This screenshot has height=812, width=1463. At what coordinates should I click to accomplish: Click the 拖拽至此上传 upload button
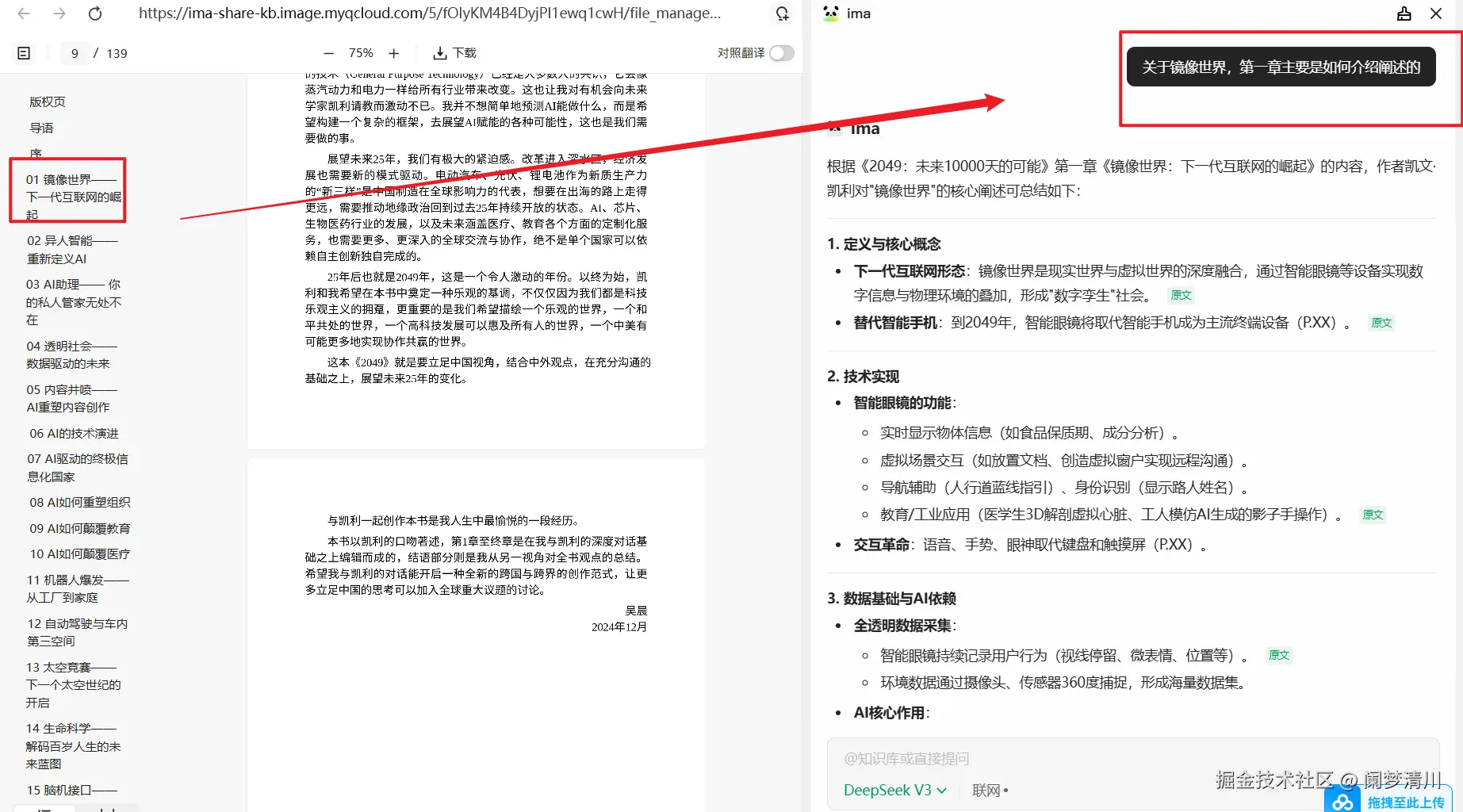[x=1405, y=802]
